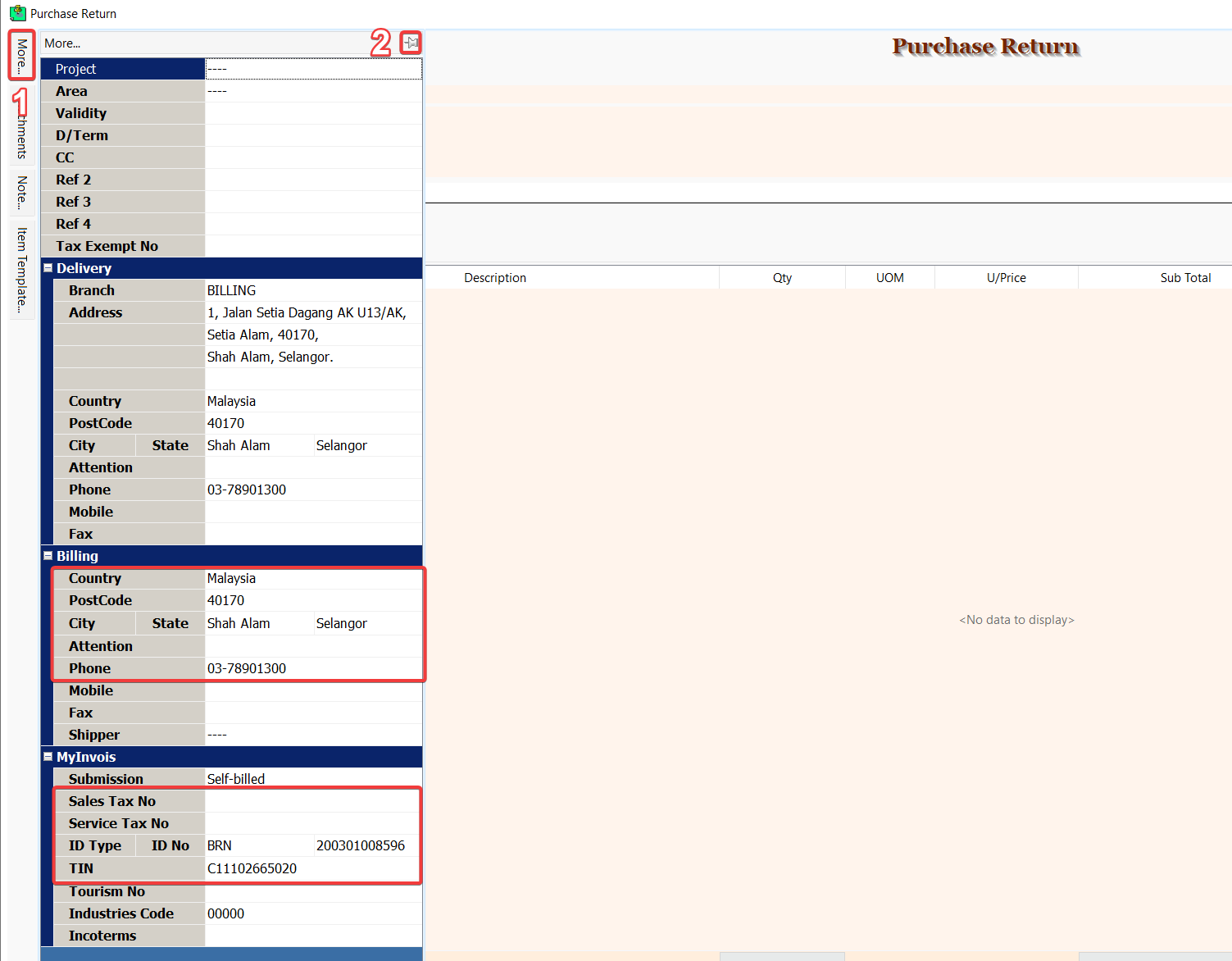
Task: Click the Purchase Return window title icon
Action: (17, 13)
